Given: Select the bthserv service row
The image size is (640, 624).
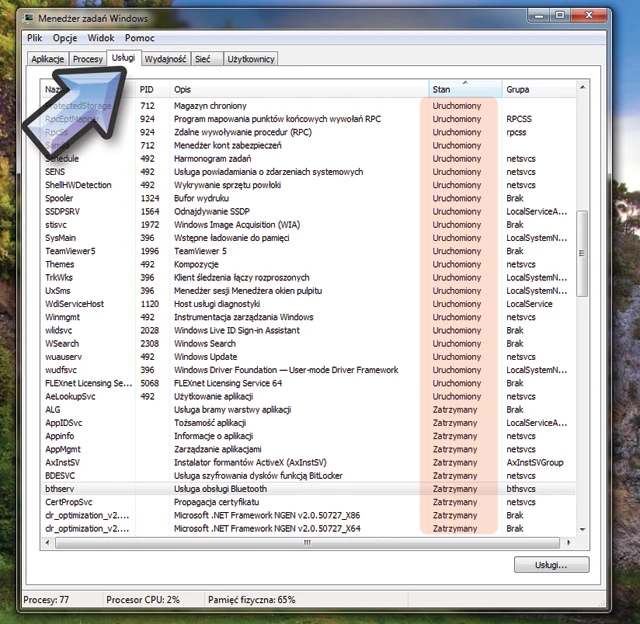Looking at the screenshot, I should (308, 489).
